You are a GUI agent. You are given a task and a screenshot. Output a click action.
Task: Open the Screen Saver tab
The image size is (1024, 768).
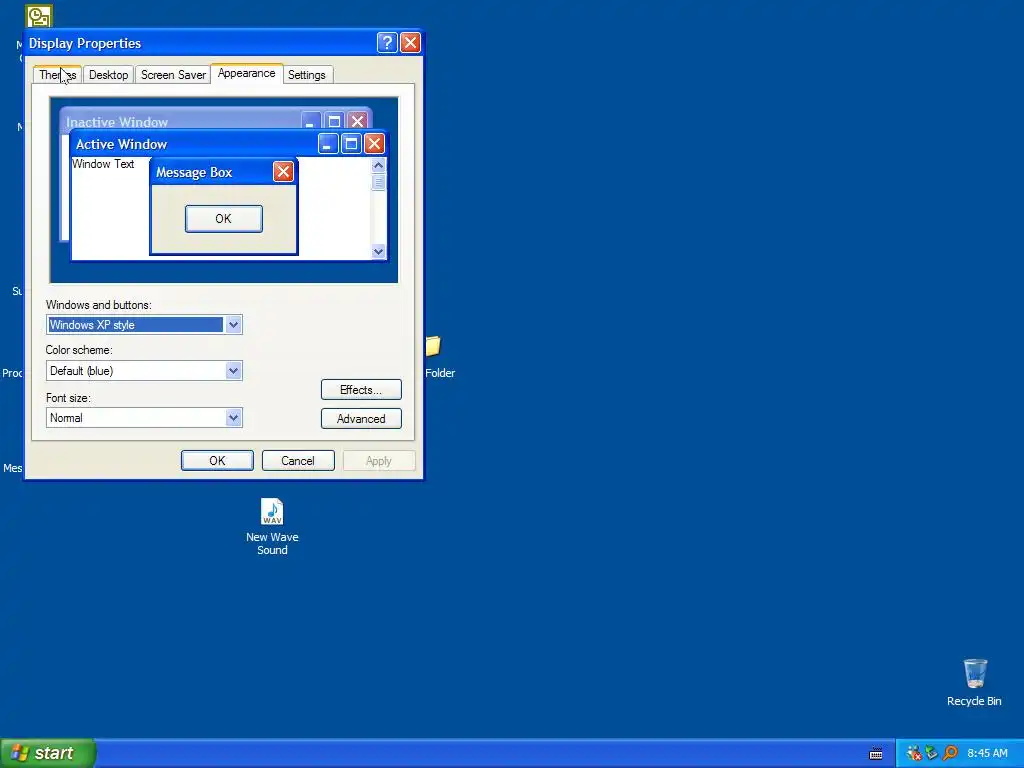pyautogui.click(x=173, y=74)
